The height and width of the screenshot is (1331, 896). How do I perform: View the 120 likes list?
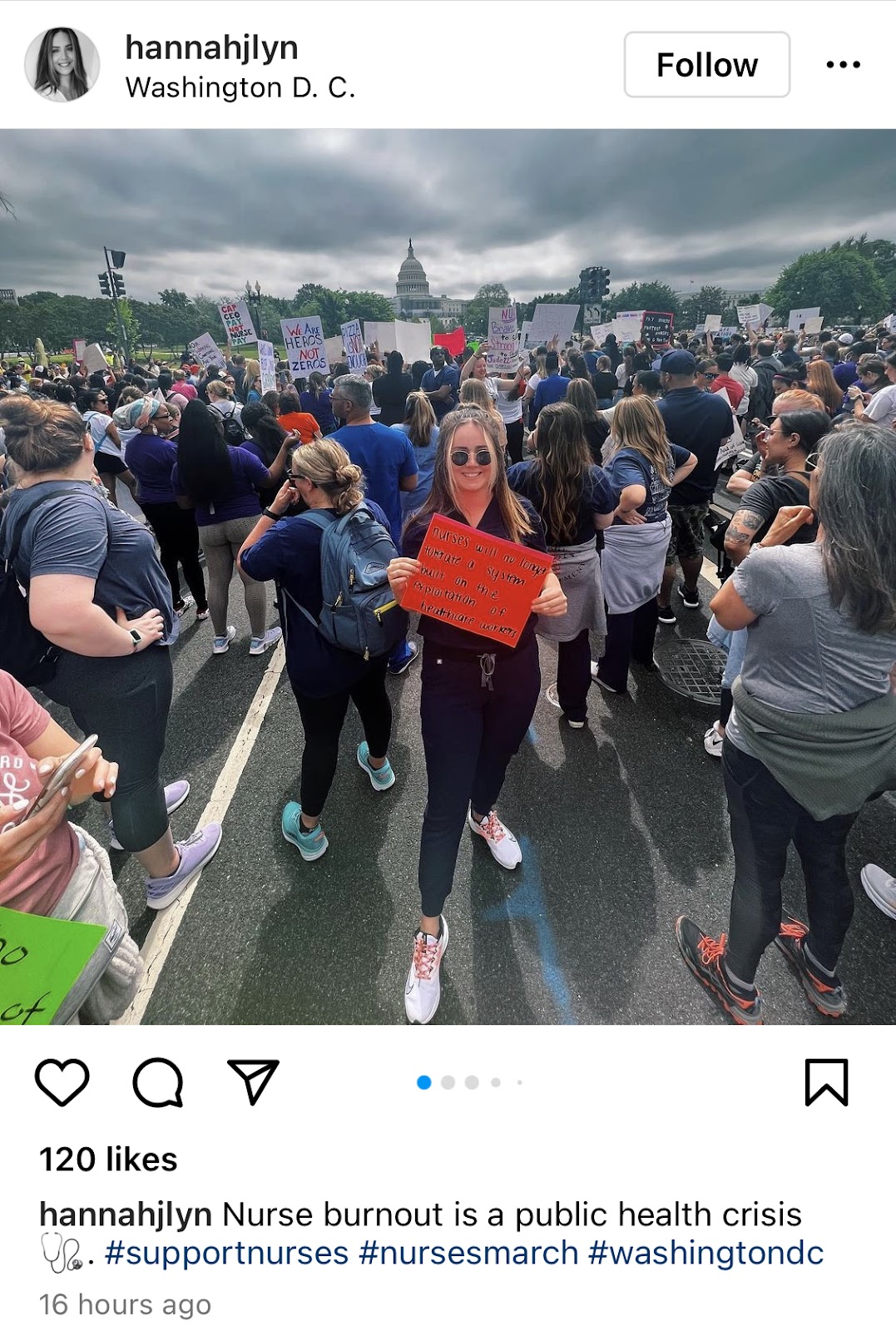(108, 1159)
